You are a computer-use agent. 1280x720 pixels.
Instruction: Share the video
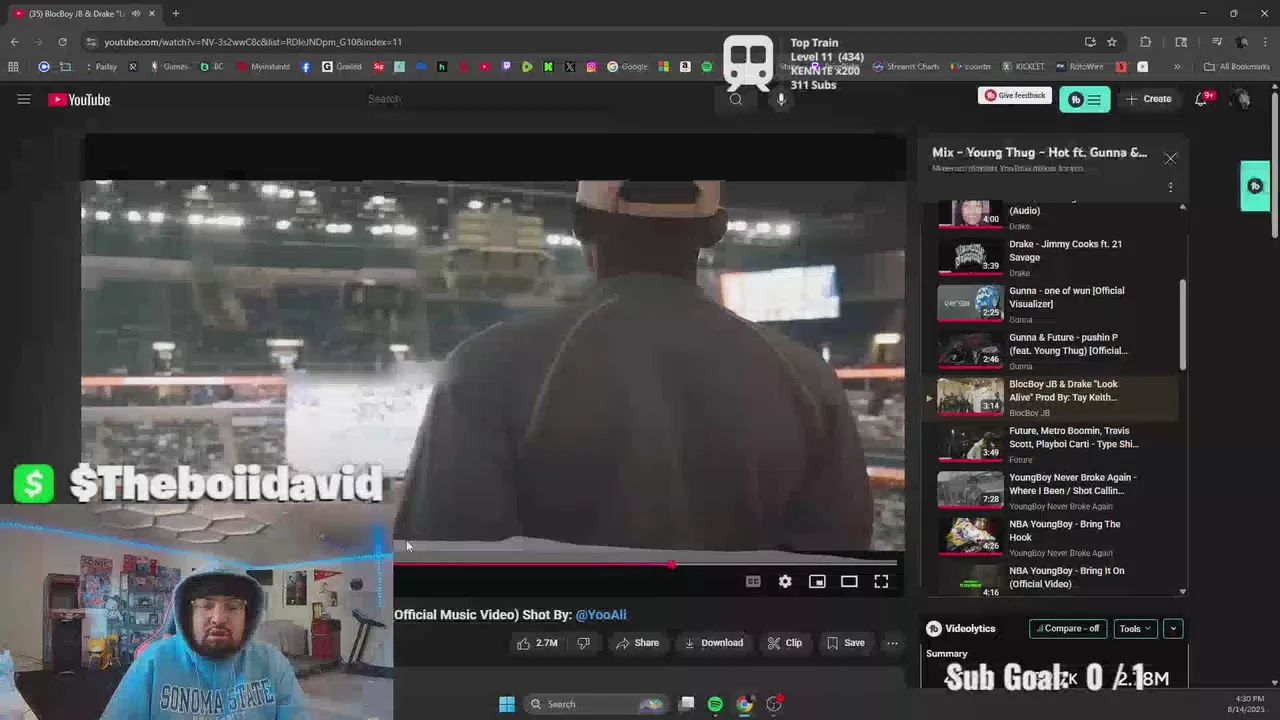pyautogui.click(x=637, y=643)
